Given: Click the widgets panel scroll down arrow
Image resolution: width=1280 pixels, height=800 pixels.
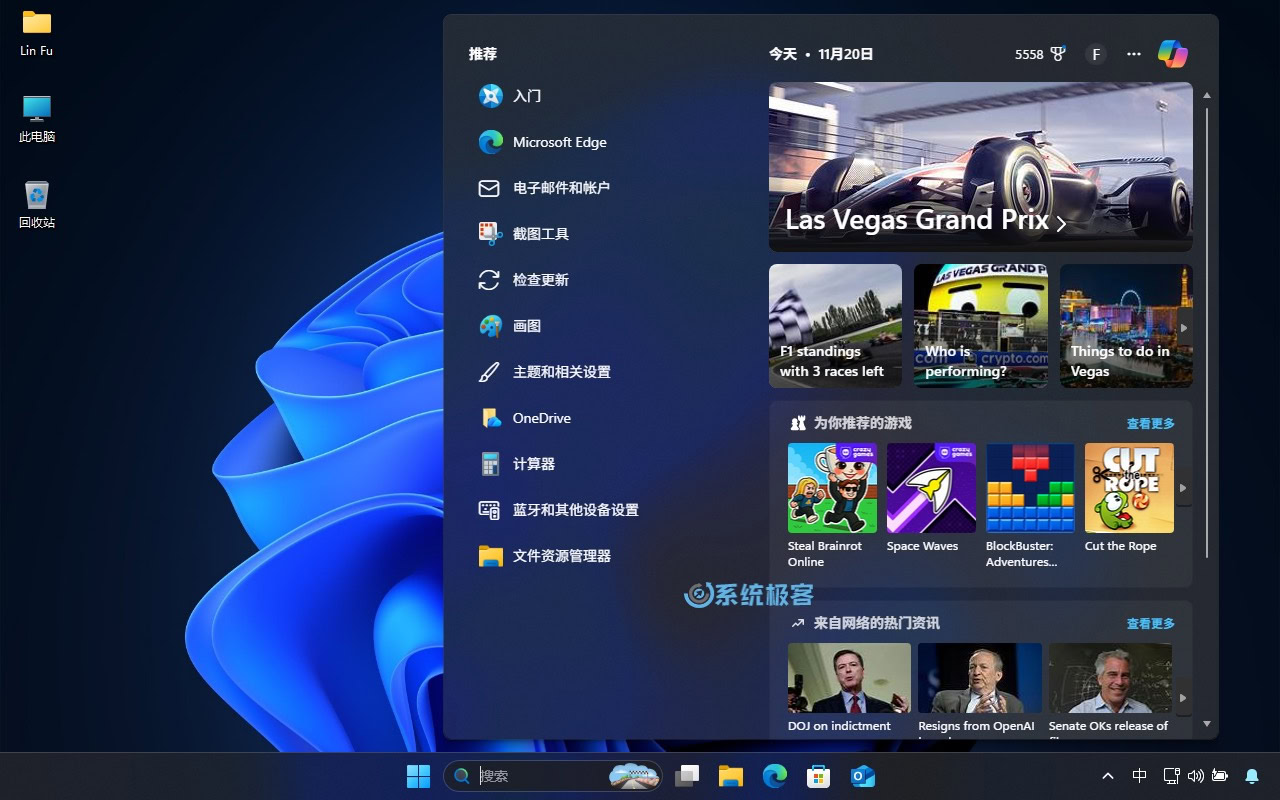Looking at the screenshot, I should tap(1207, 723).
